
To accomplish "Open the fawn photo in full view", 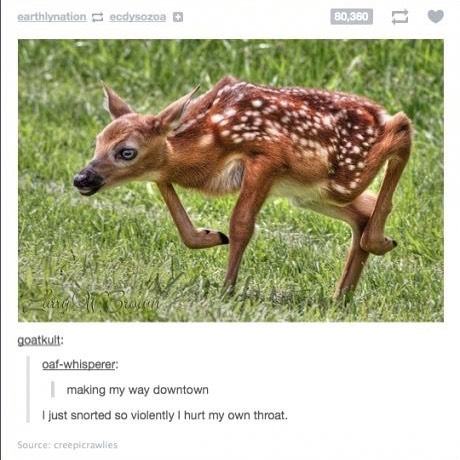I will (x=231, y=180).
